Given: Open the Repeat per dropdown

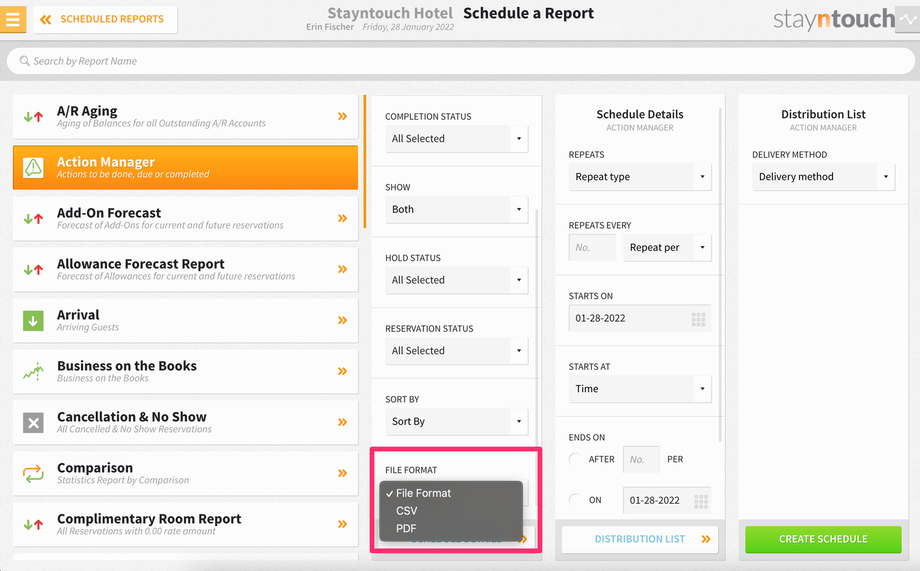Looking at the screenshot, I should pos(668,248).
